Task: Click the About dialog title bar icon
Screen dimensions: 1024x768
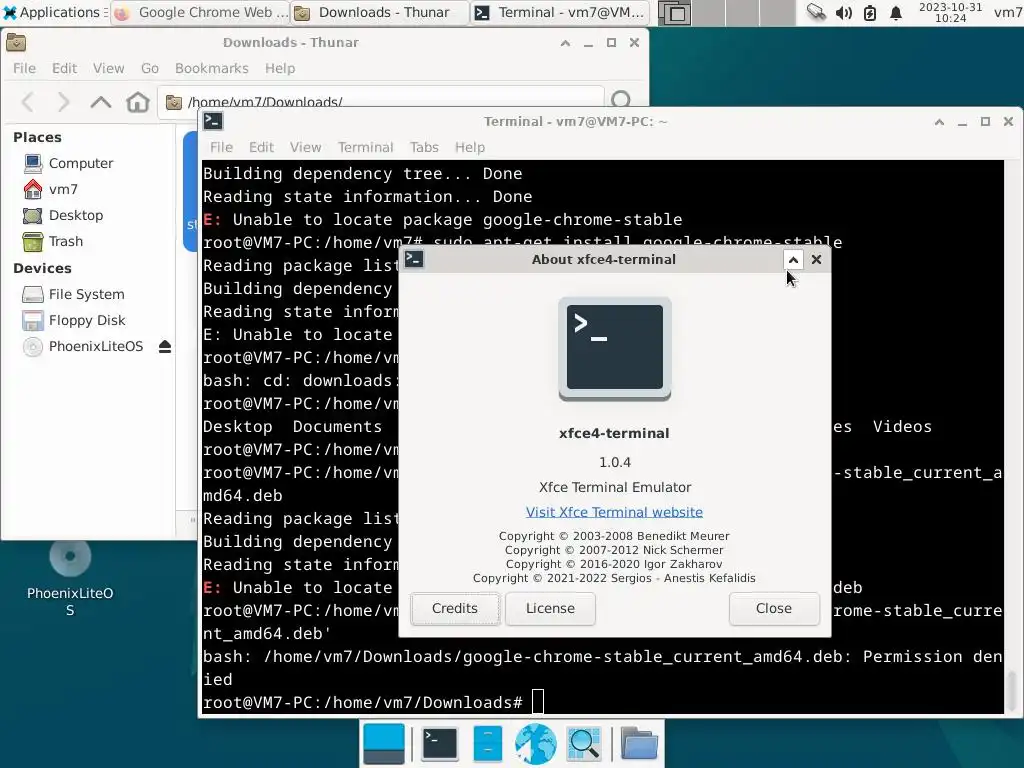Action: coord(414,259)
